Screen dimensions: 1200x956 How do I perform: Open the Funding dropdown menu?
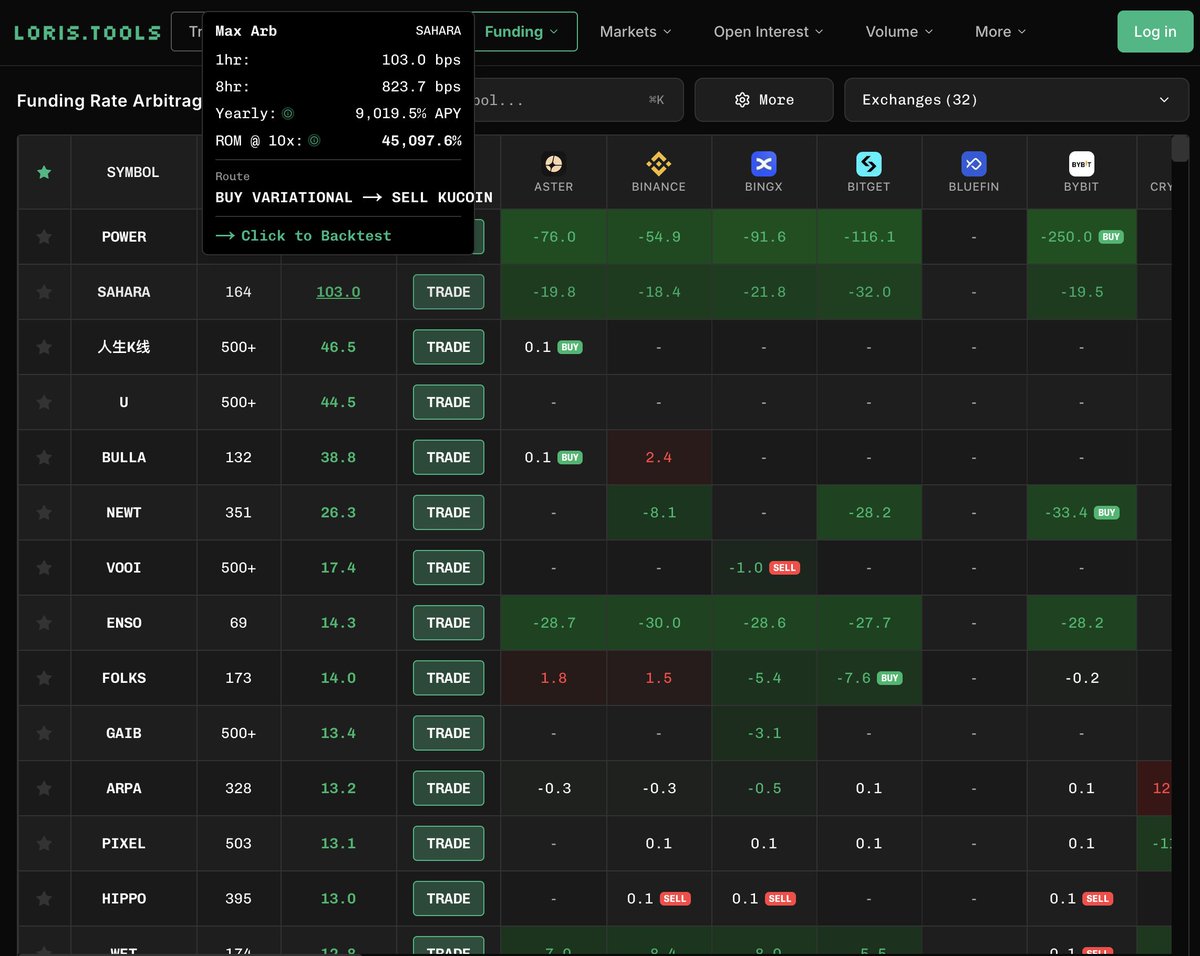(x=524, y=32)
